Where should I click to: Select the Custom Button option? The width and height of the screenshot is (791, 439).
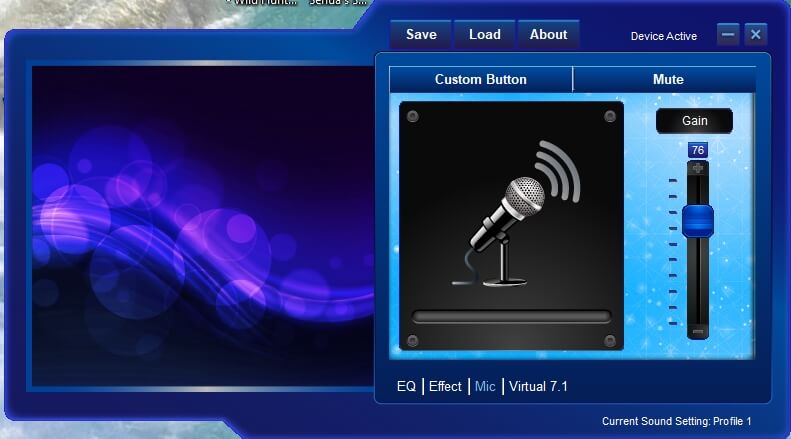coord(481,79)
